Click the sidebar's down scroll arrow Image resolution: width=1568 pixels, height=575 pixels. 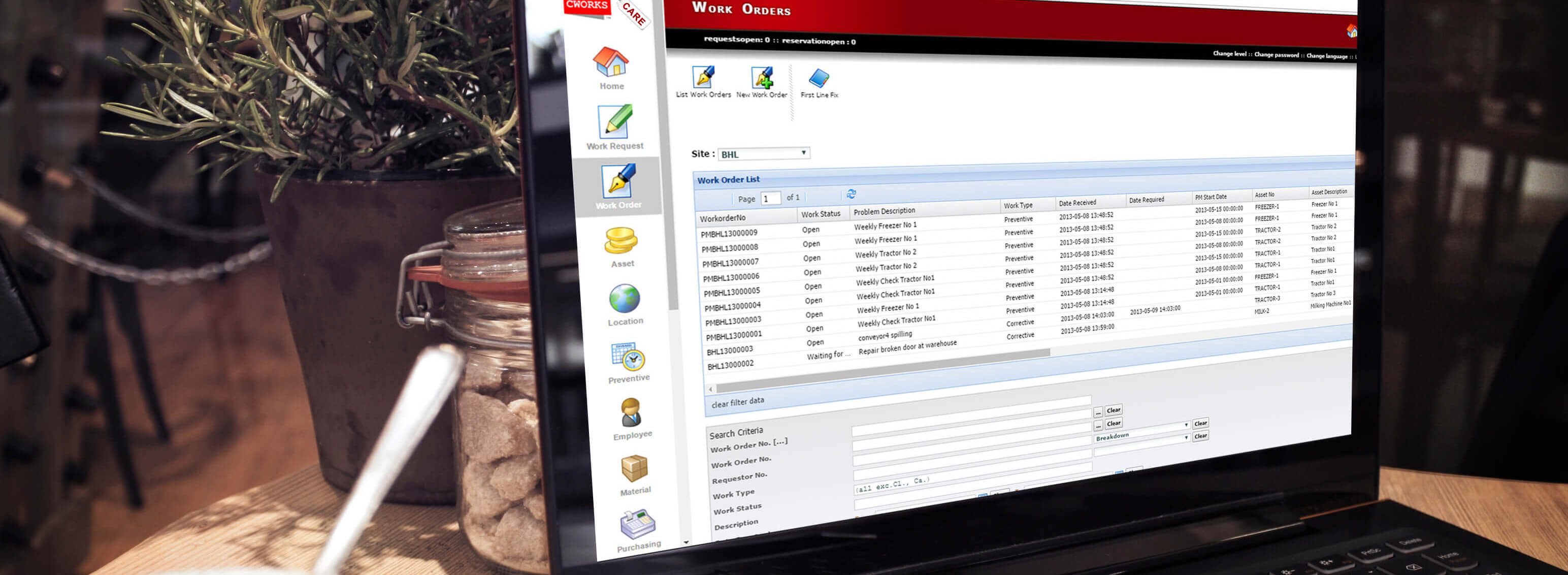686,541
